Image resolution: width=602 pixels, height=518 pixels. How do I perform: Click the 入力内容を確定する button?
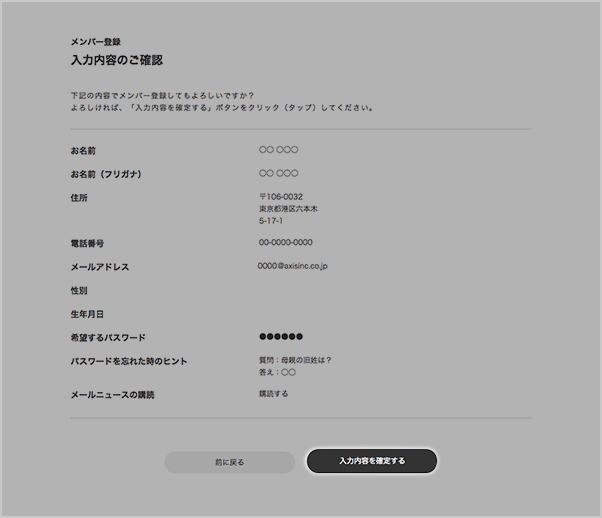pyautogui.click(x=372, y=461)
